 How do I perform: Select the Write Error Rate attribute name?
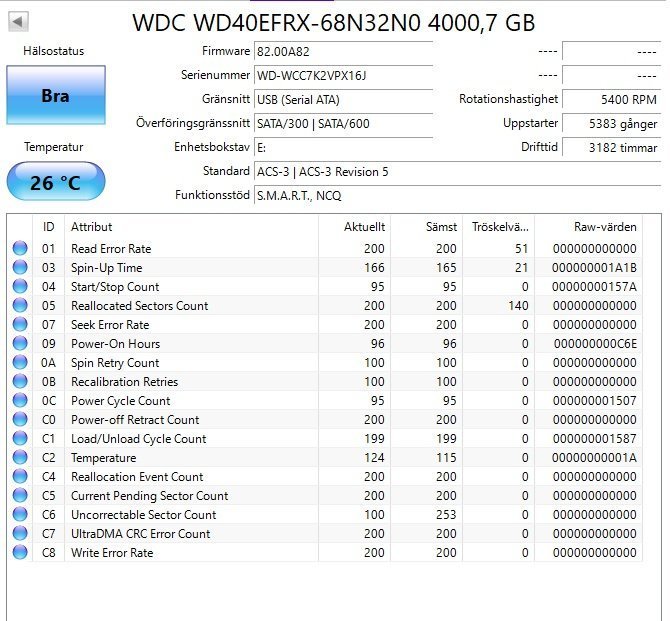[x=112, y=553]
